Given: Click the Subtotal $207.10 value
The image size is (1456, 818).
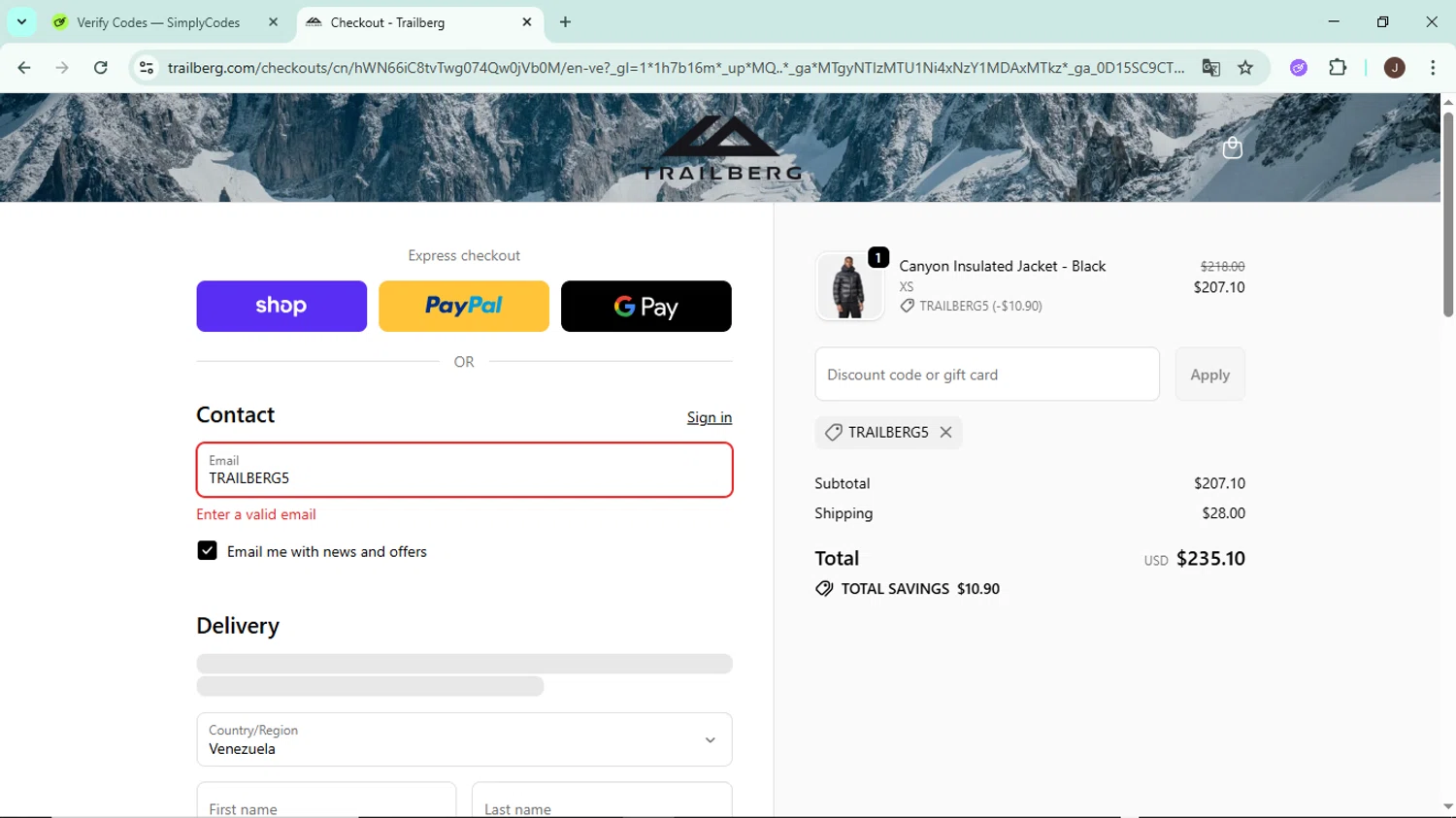Looking at the screenshot, I should coord(1219,483).
